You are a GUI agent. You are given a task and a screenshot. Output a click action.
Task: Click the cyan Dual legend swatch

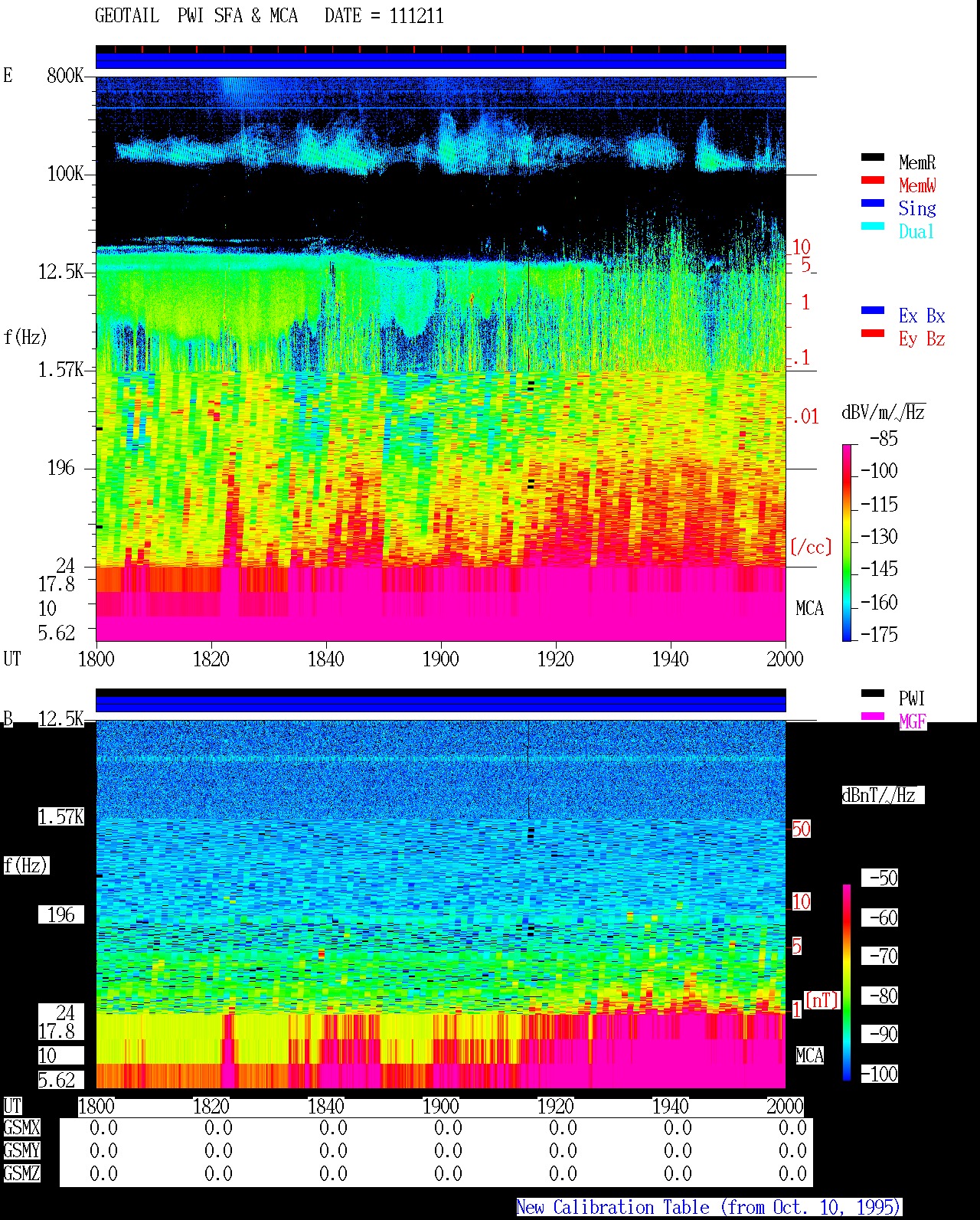click(x=873, y=227)
